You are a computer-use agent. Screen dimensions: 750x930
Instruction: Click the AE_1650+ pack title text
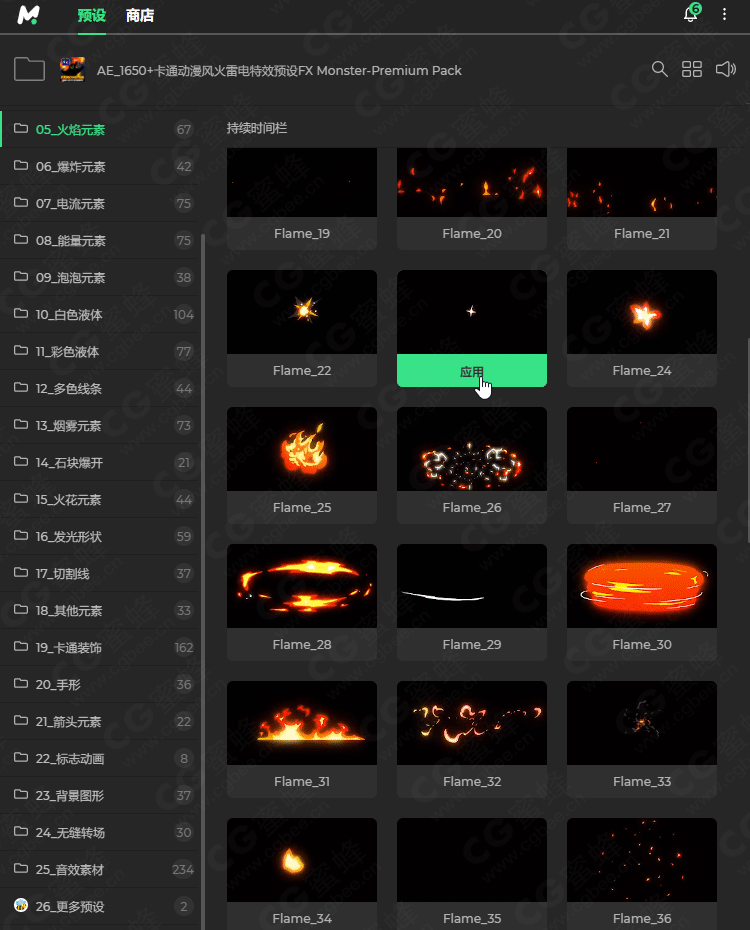click(279, 71)
